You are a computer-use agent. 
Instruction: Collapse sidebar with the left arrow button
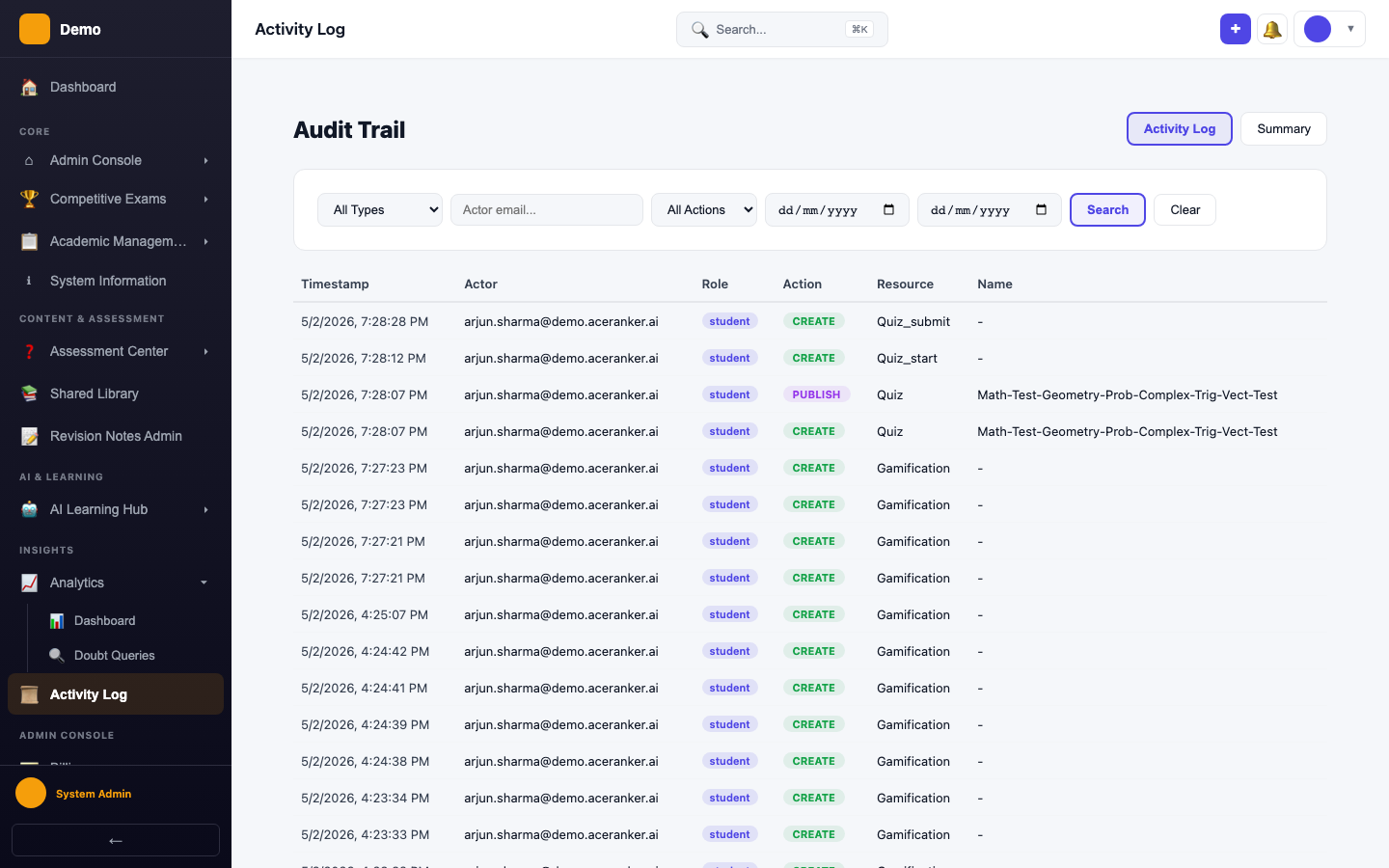116,840
